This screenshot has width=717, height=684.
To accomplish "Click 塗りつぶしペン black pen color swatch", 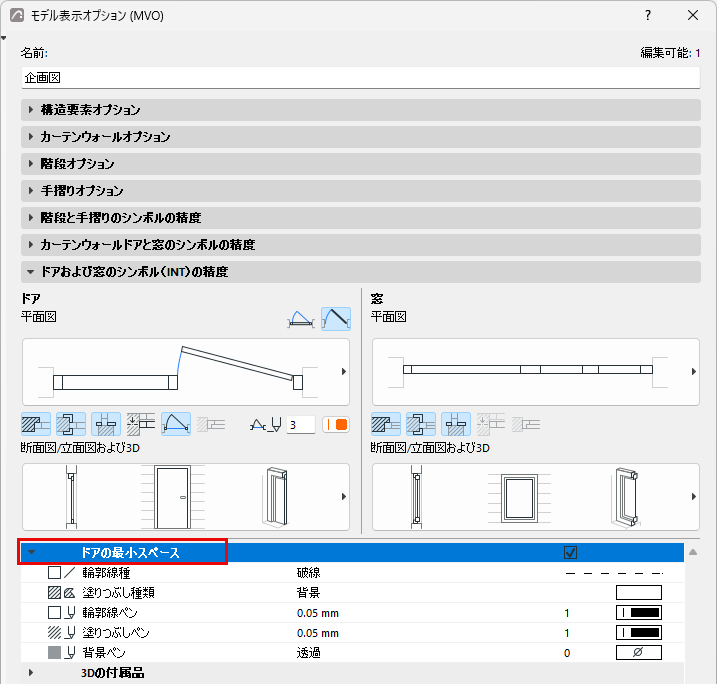I will pyautogui.click(x=639, y=633).
